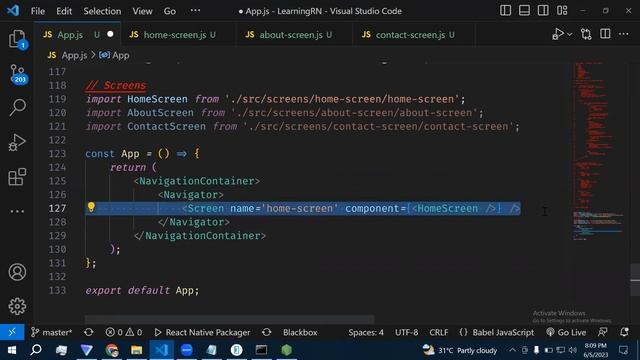Screen dimensions: 640x360
Task: Expand the overflow menu bar ellipsis
Action: pos(196,11)
